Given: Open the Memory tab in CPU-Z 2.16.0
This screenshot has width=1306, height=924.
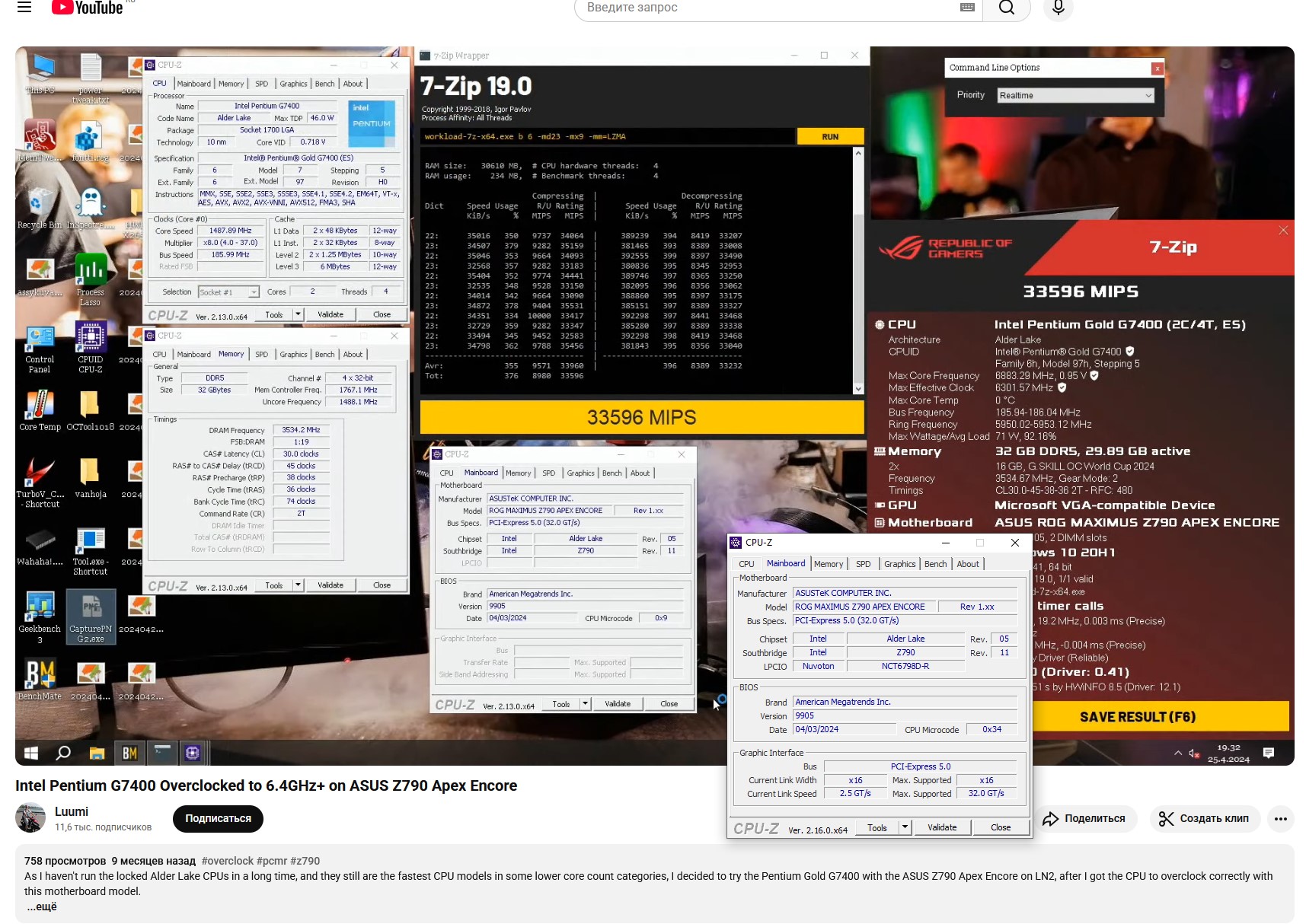Looking at the screenshot, I should (829, 564).
